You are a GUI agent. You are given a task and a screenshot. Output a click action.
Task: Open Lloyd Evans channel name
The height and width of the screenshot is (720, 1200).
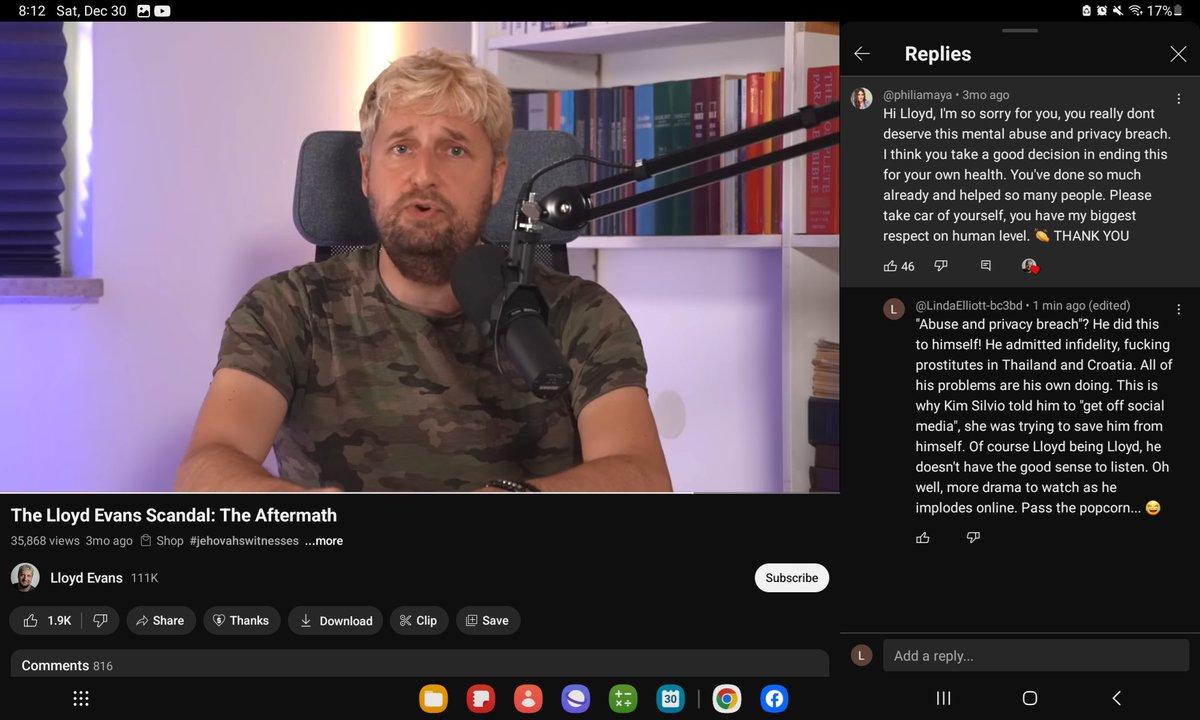click(x=86, y=578)
